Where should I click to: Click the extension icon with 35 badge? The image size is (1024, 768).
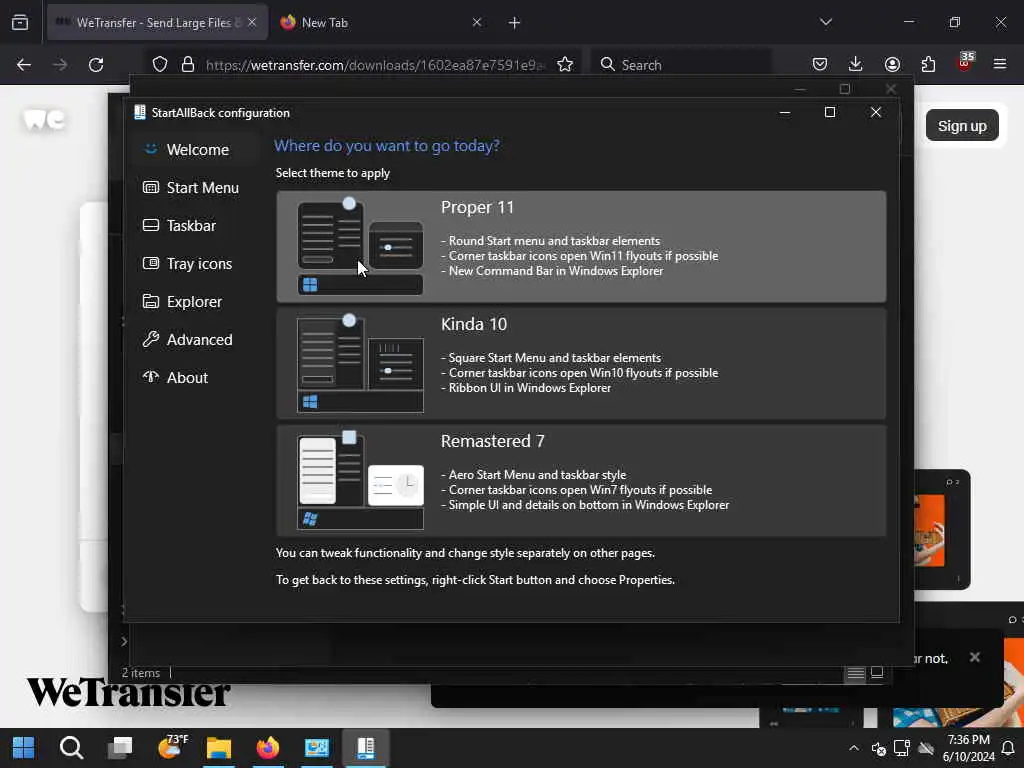pyautogui.click(x=965, y=63)
